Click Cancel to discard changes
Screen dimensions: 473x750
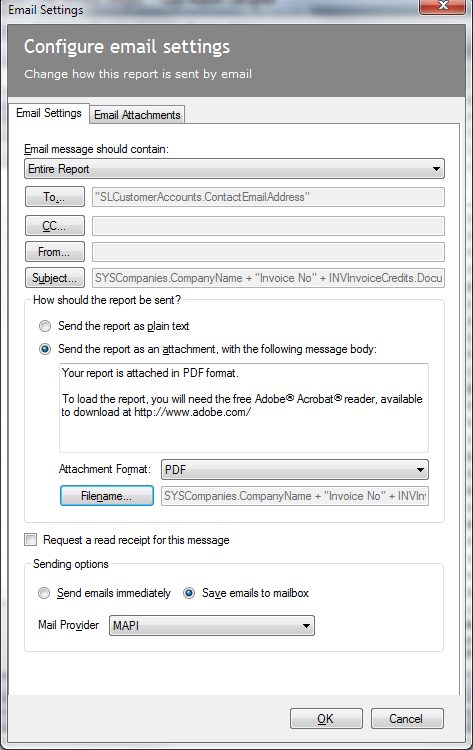point(407,719)
